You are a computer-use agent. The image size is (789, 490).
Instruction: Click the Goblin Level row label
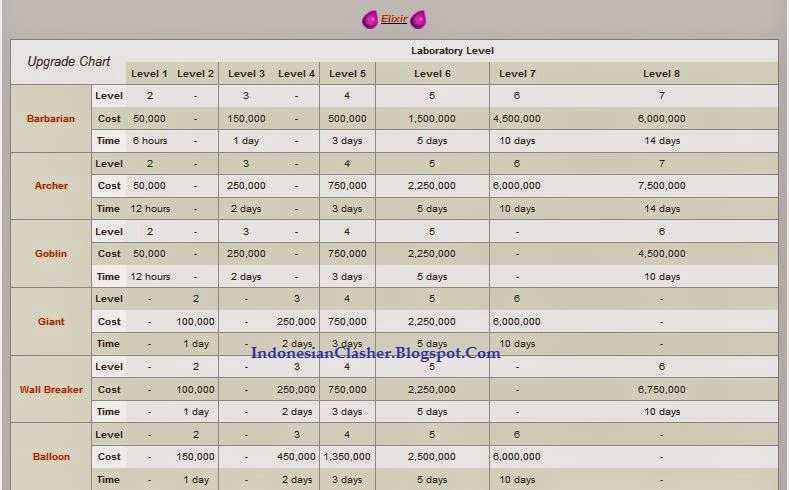click(109, 232)
